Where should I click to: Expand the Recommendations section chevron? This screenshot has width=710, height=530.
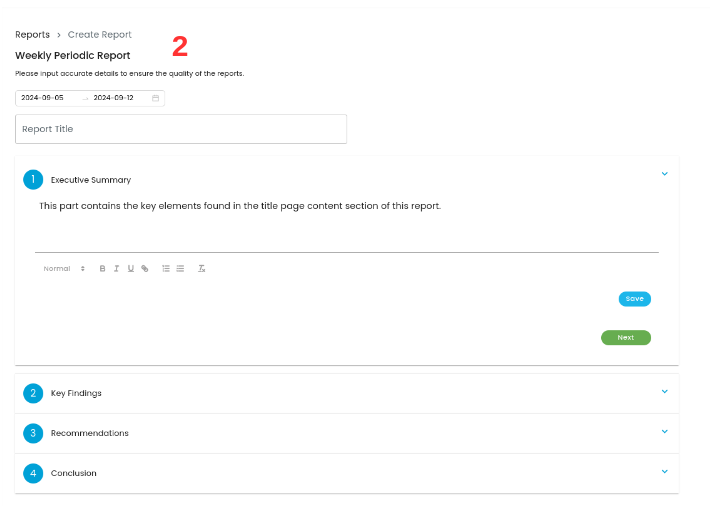point(664,432)
